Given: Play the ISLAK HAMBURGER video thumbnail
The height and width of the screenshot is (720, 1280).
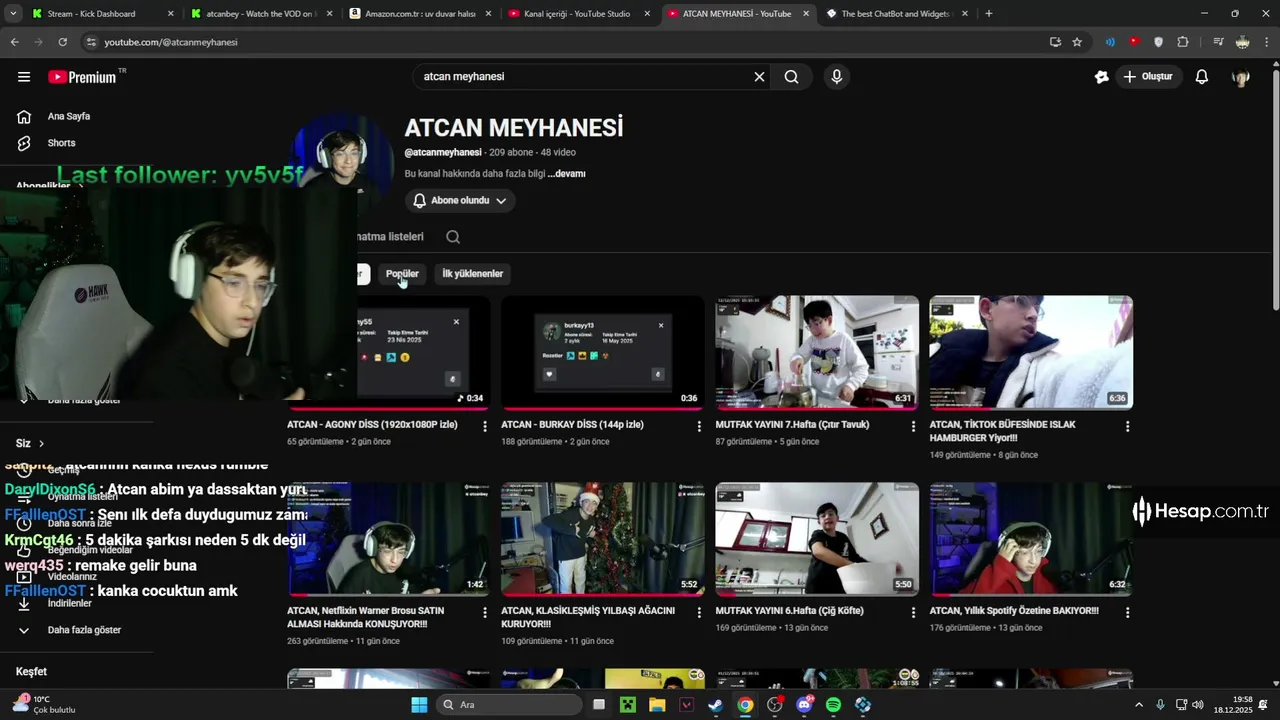Looking at the screenshot, I should pos(1031,353).
